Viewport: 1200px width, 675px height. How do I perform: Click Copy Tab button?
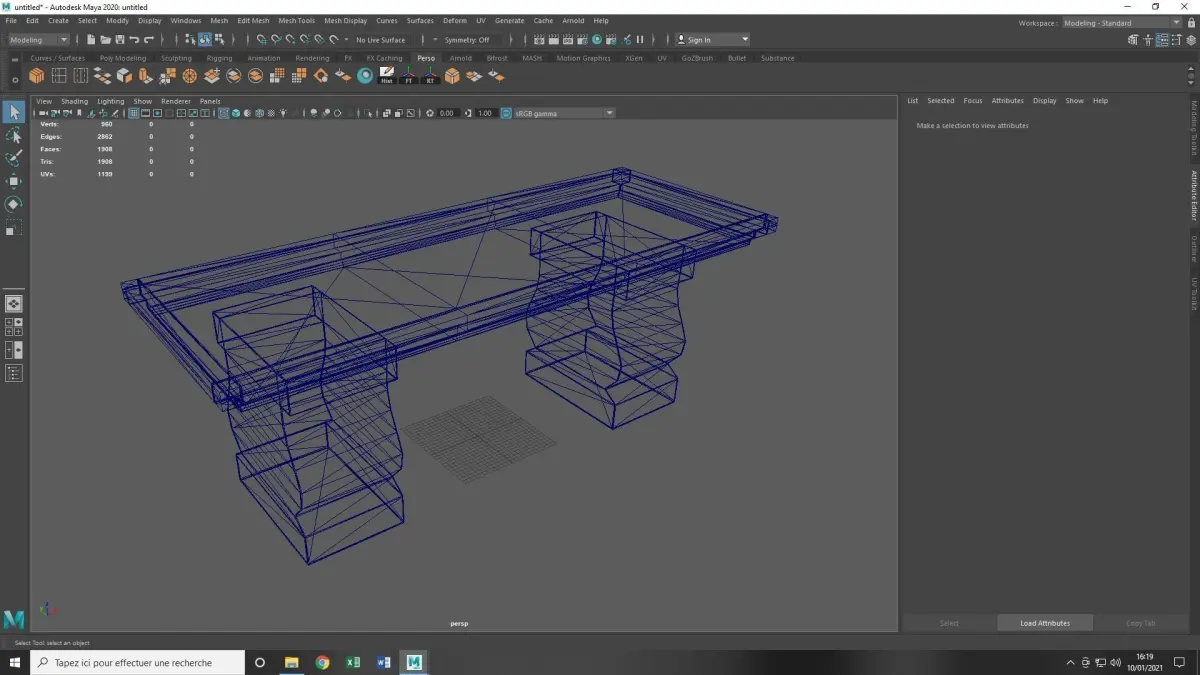coord(1141,623)
